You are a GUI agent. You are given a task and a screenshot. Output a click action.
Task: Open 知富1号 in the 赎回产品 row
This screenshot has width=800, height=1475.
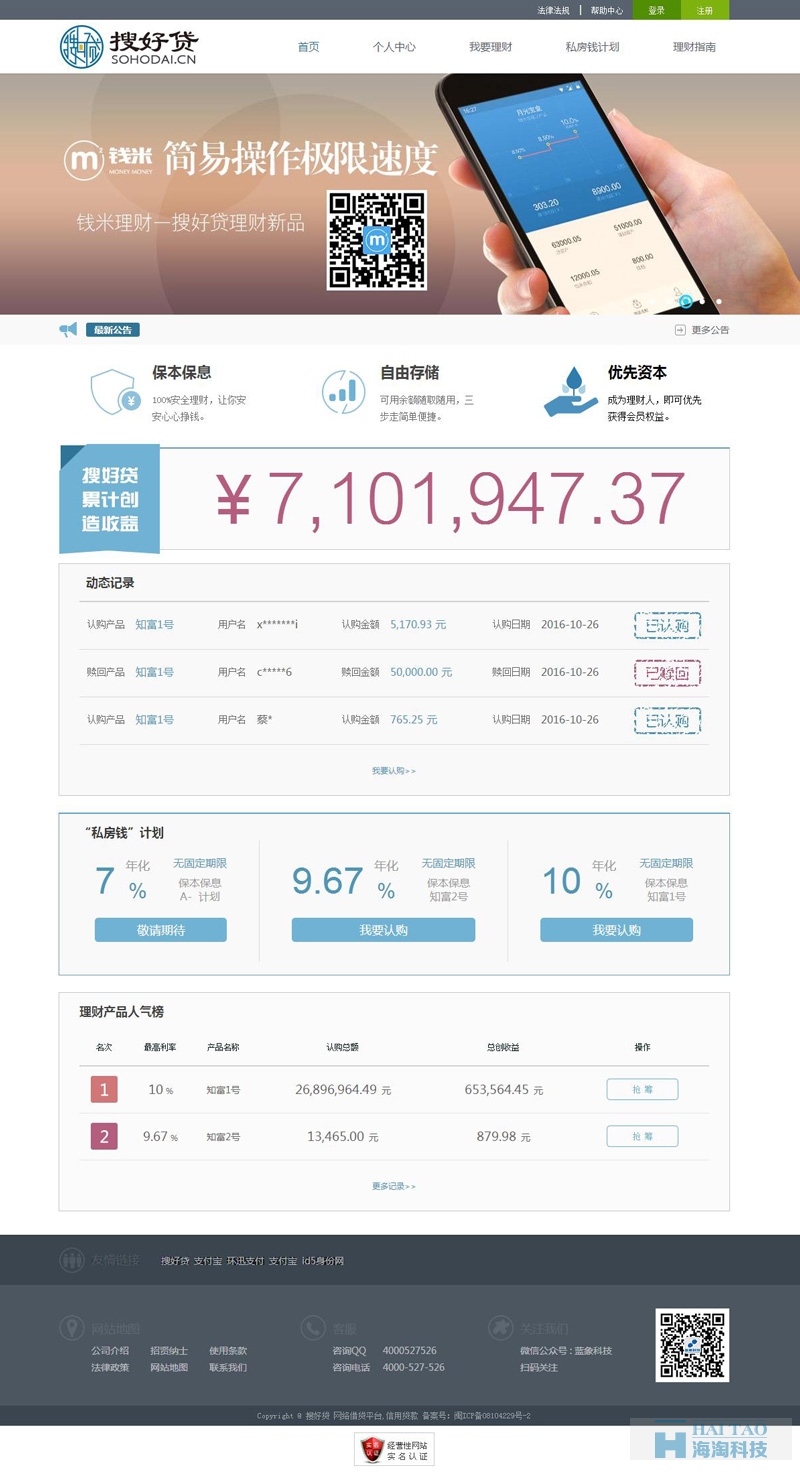pos(155,672)
